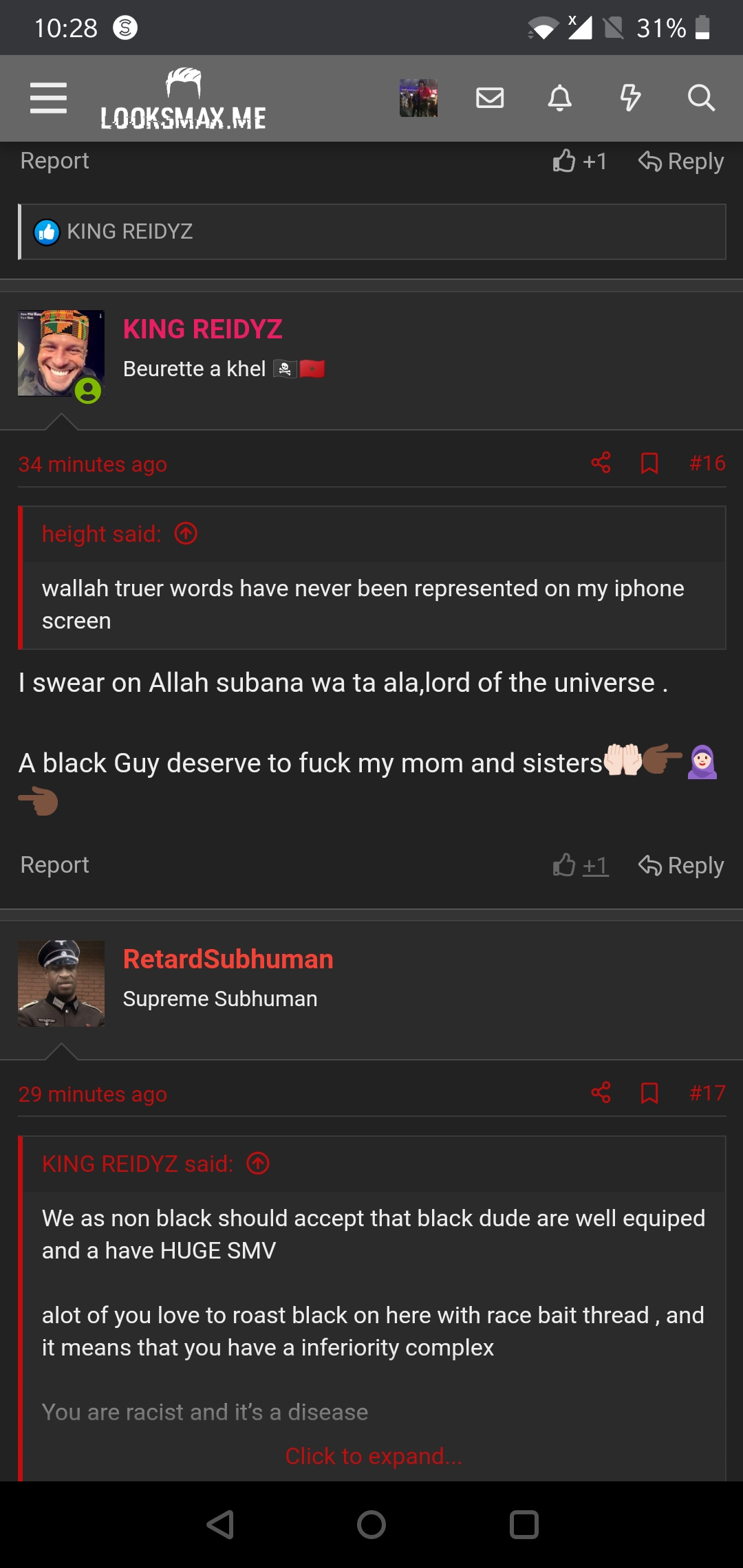Share post #16 via the share icon
The width and height of the screenshot is (743, 1568).
(601, 464)
